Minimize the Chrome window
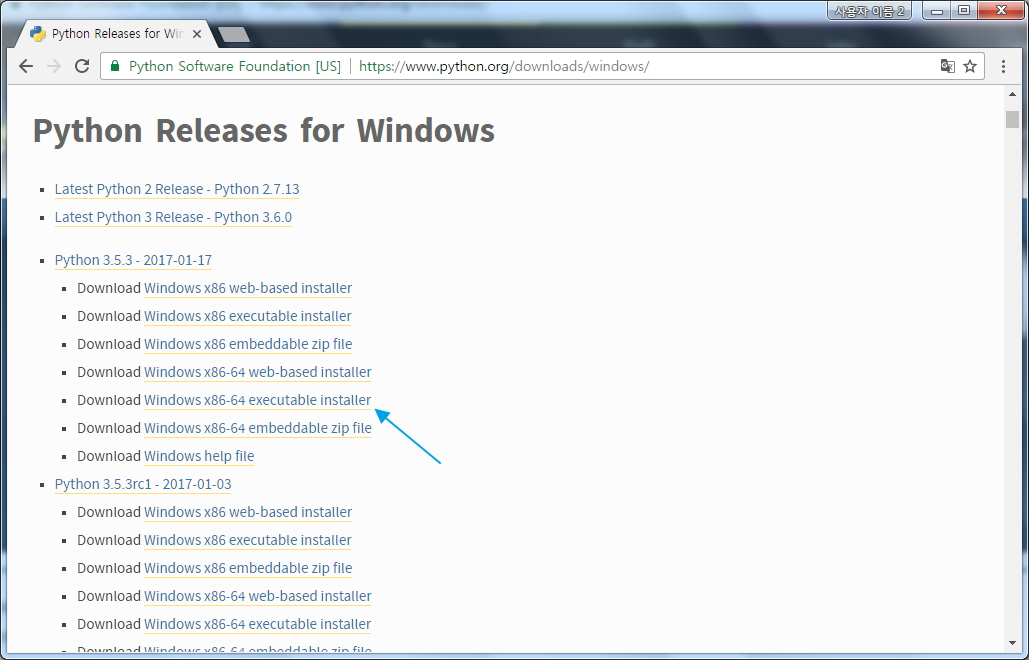Image resolution: width=1029 pixels, height=660 pixels. pyautogui.click(x=936, y=11)
